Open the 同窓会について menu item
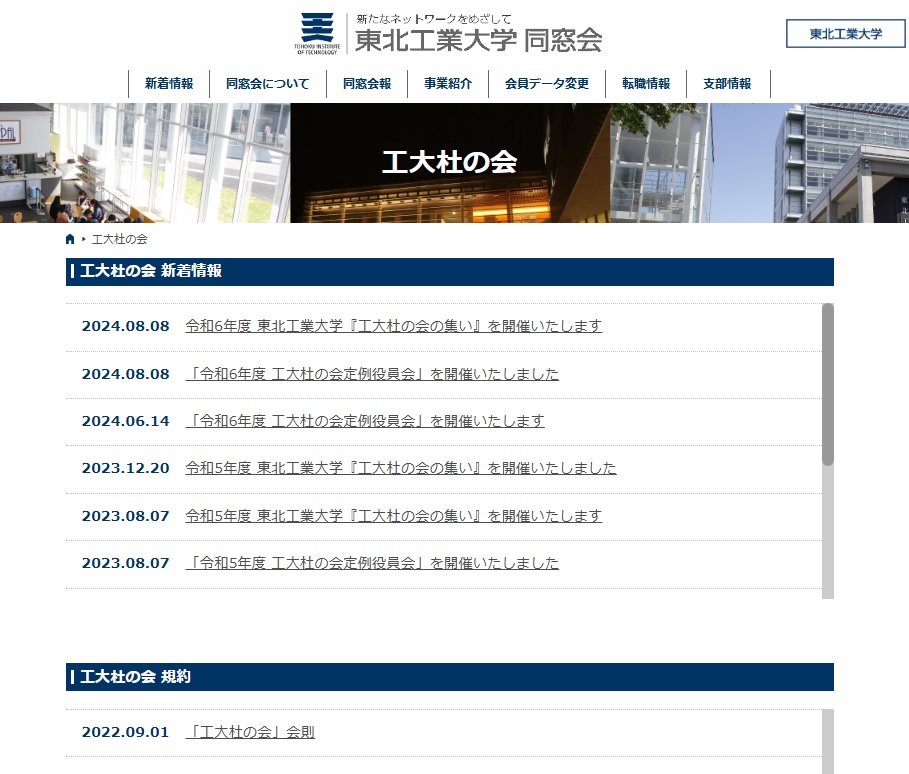909x774 pixels. point(267,83)
